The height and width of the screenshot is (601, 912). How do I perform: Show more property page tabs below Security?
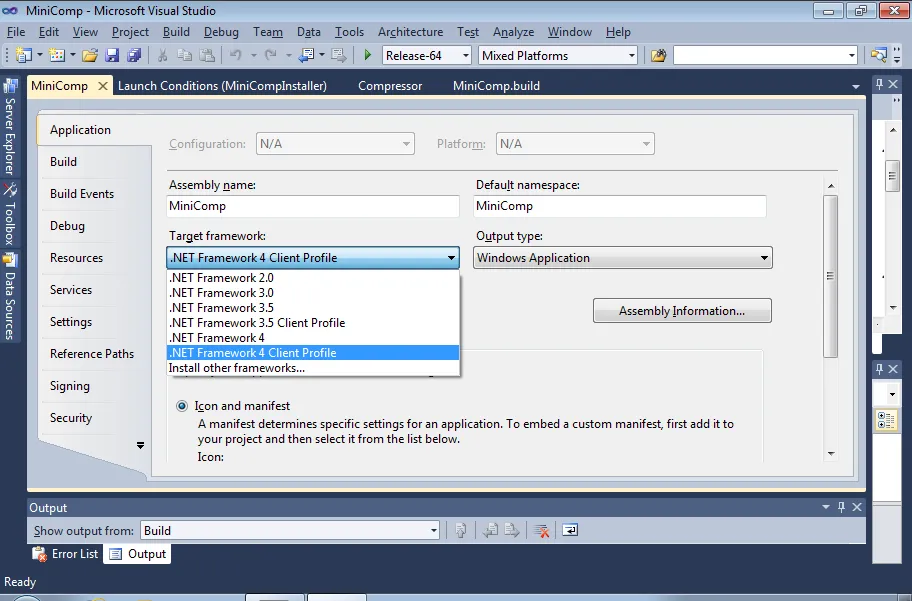click(x=140, y=445)
